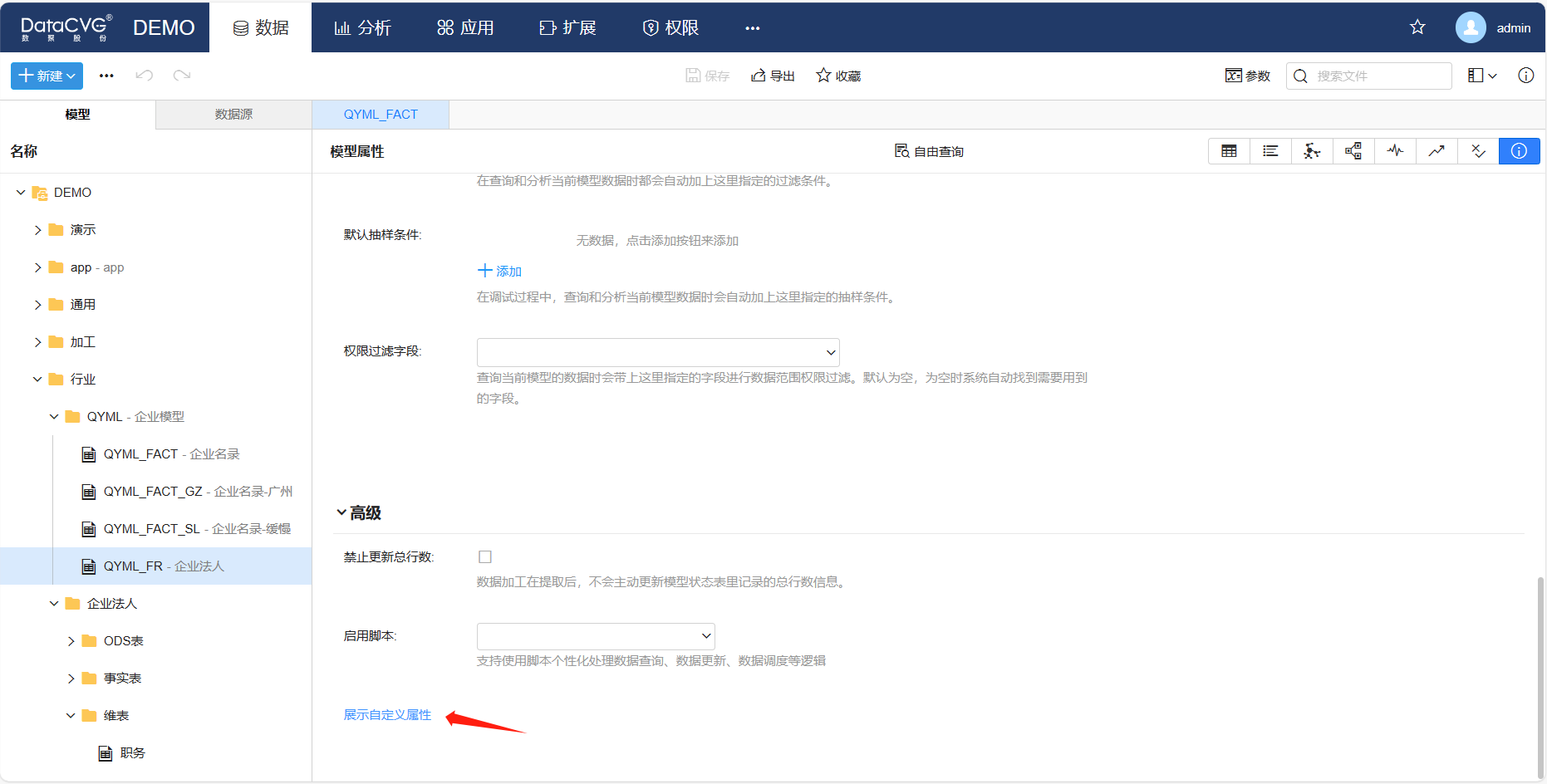The width and height of the screenshot is (1547, 784).
Task: Open the 新建 create dropdown button
Action: (x=47, y=76)
